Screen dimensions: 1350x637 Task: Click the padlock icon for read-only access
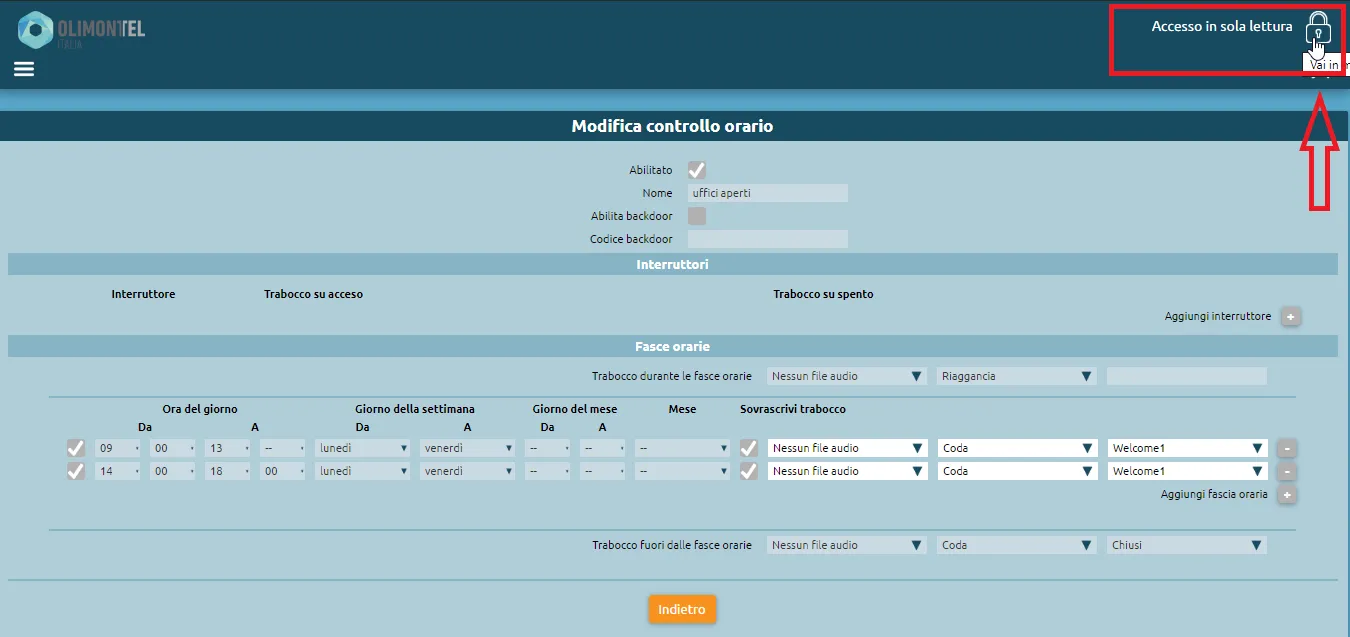click(x=1318, y=30)
